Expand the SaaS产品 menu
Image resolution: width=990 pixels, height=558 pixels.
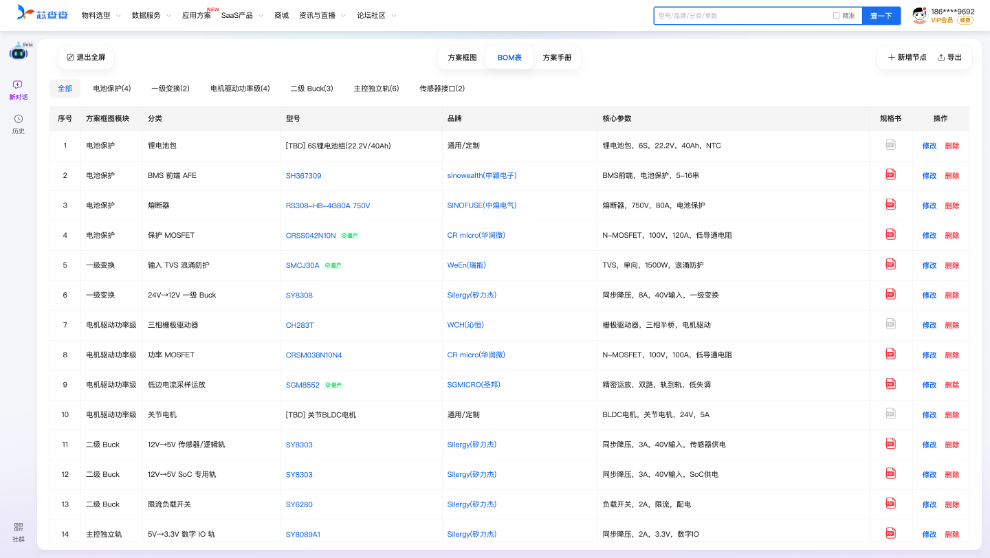pos(242,16)
